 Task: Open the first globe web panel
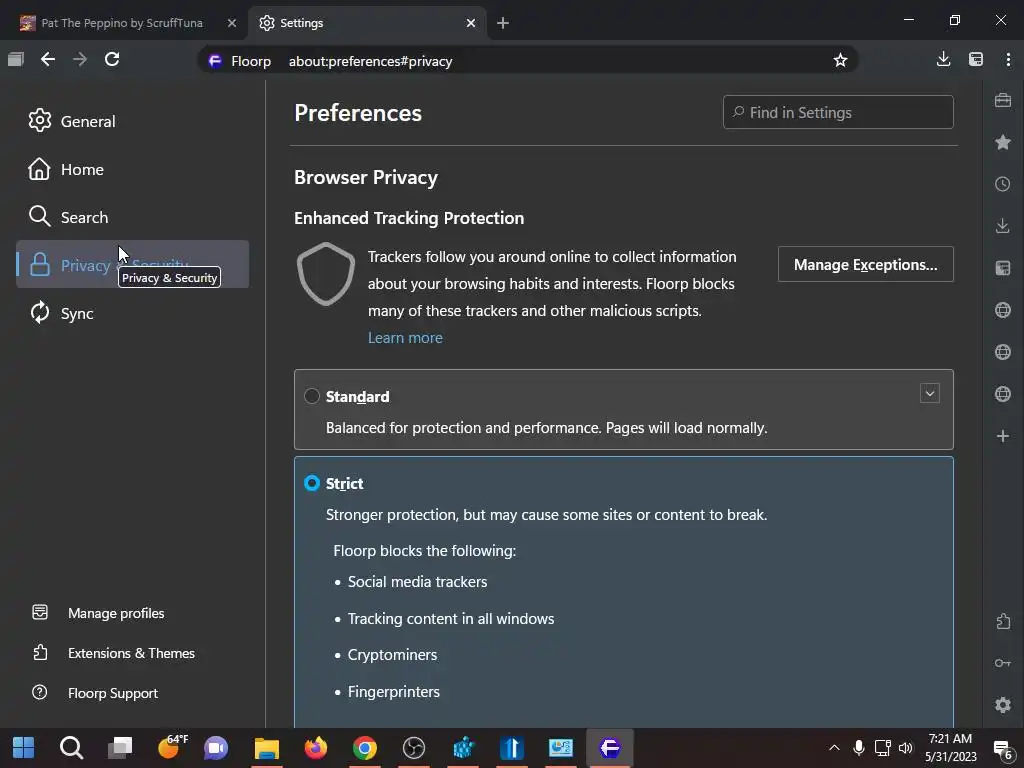[x=1003, y=310]
